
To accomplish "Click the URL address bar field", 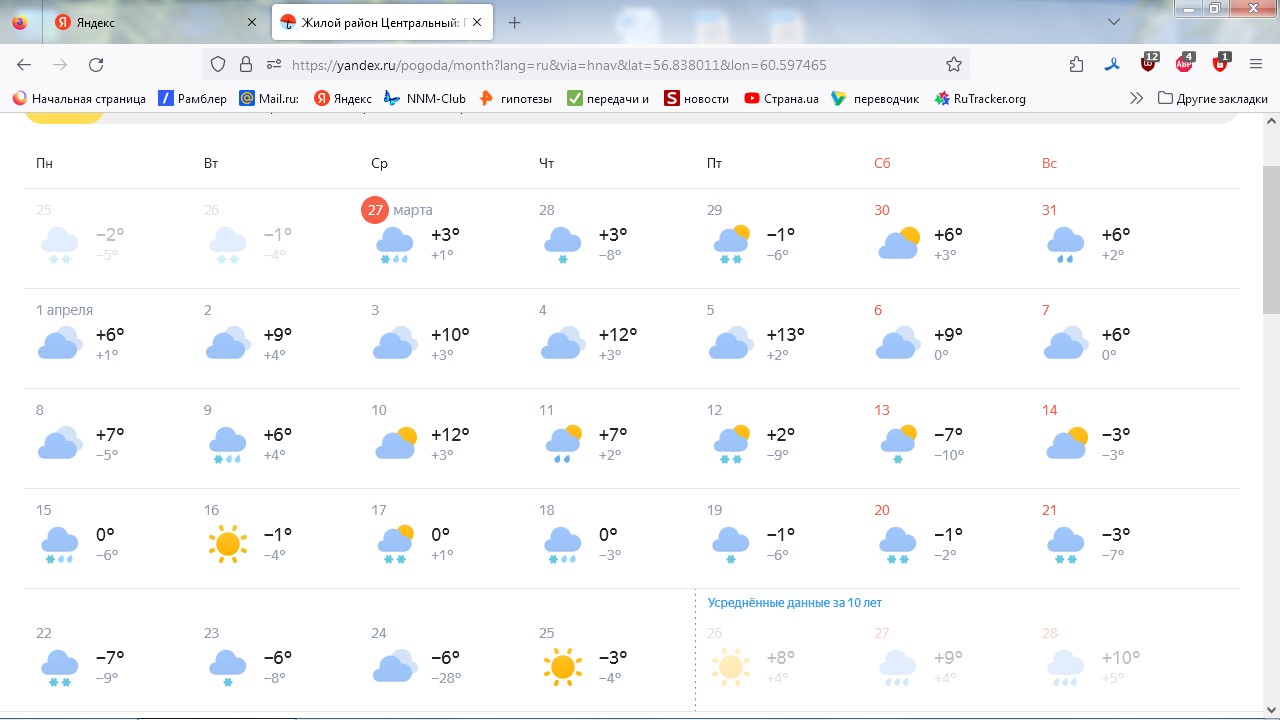I will (600, 65).
